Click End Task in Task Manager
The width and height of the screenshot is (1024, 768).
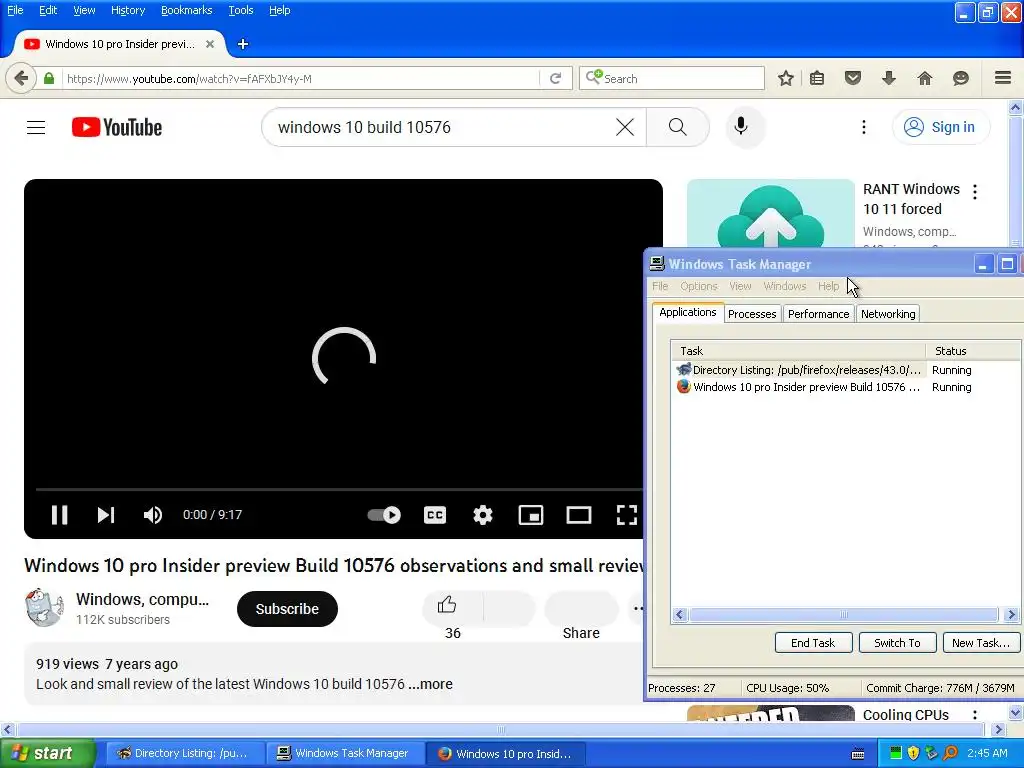tap(813, 643)
